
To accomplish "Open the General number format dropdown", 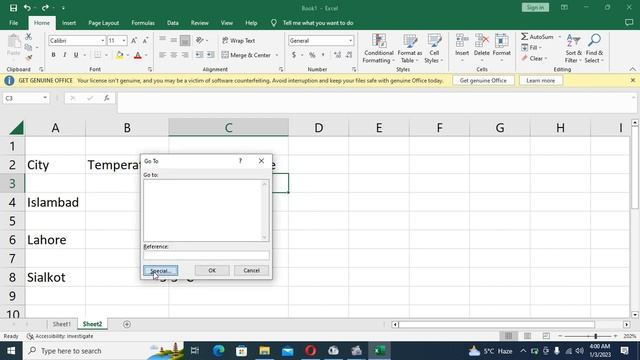I will 350,41.
